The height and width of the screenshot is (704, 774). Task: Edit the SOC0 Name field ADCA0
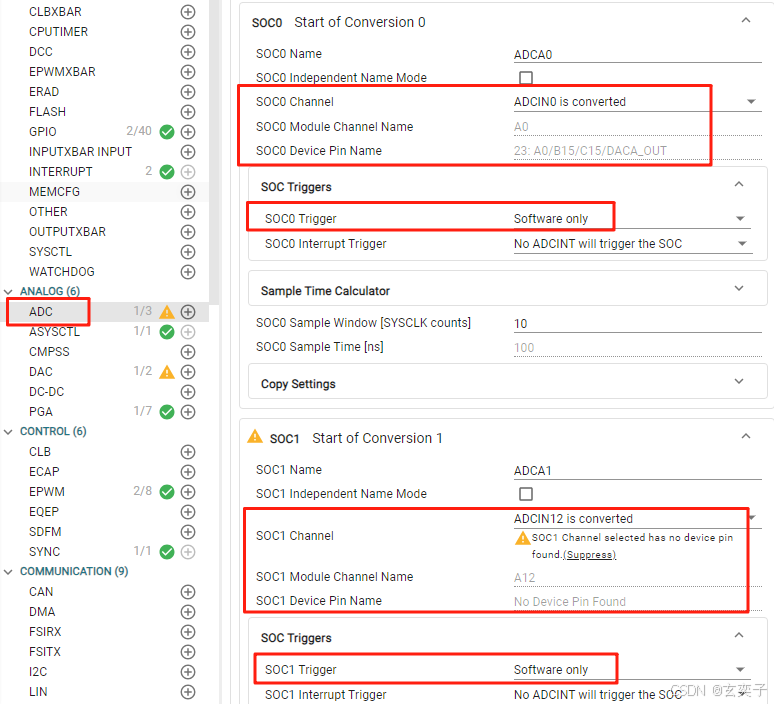click(637, 55)
